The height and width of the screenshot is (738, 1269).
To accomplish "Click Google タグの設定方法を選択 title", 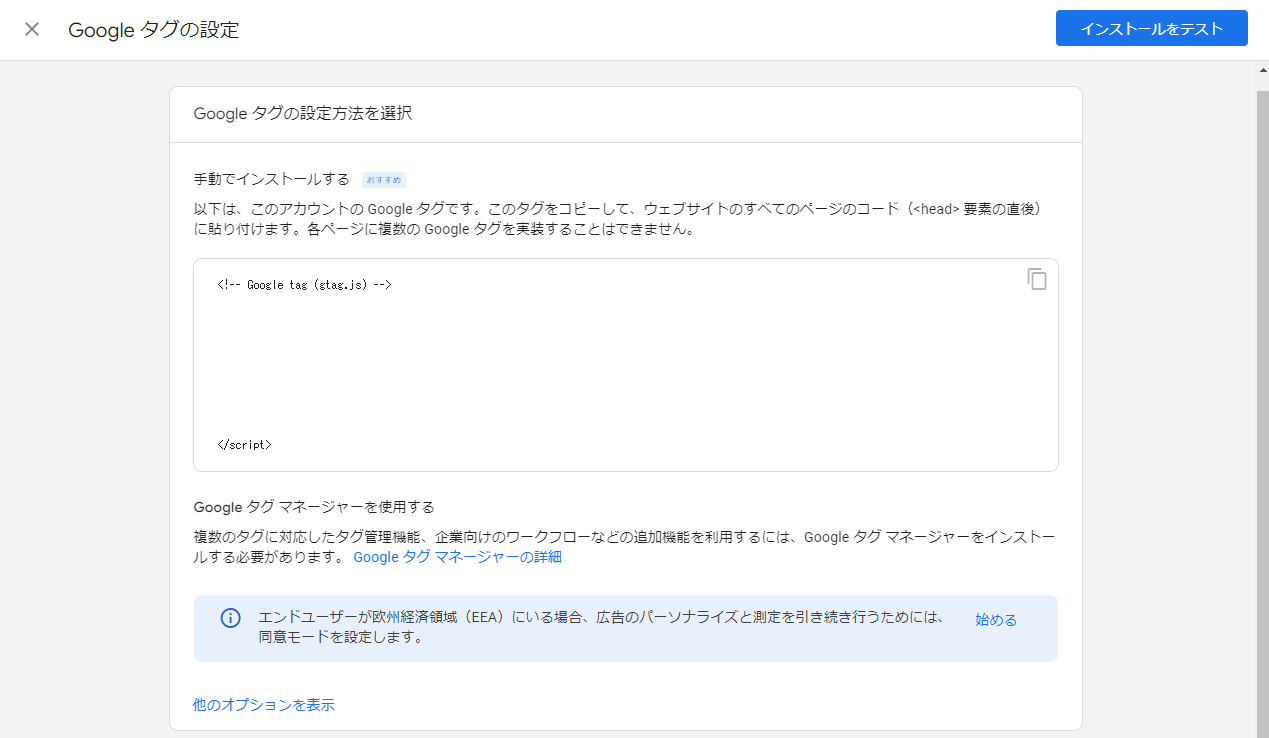I will (302, 114).
